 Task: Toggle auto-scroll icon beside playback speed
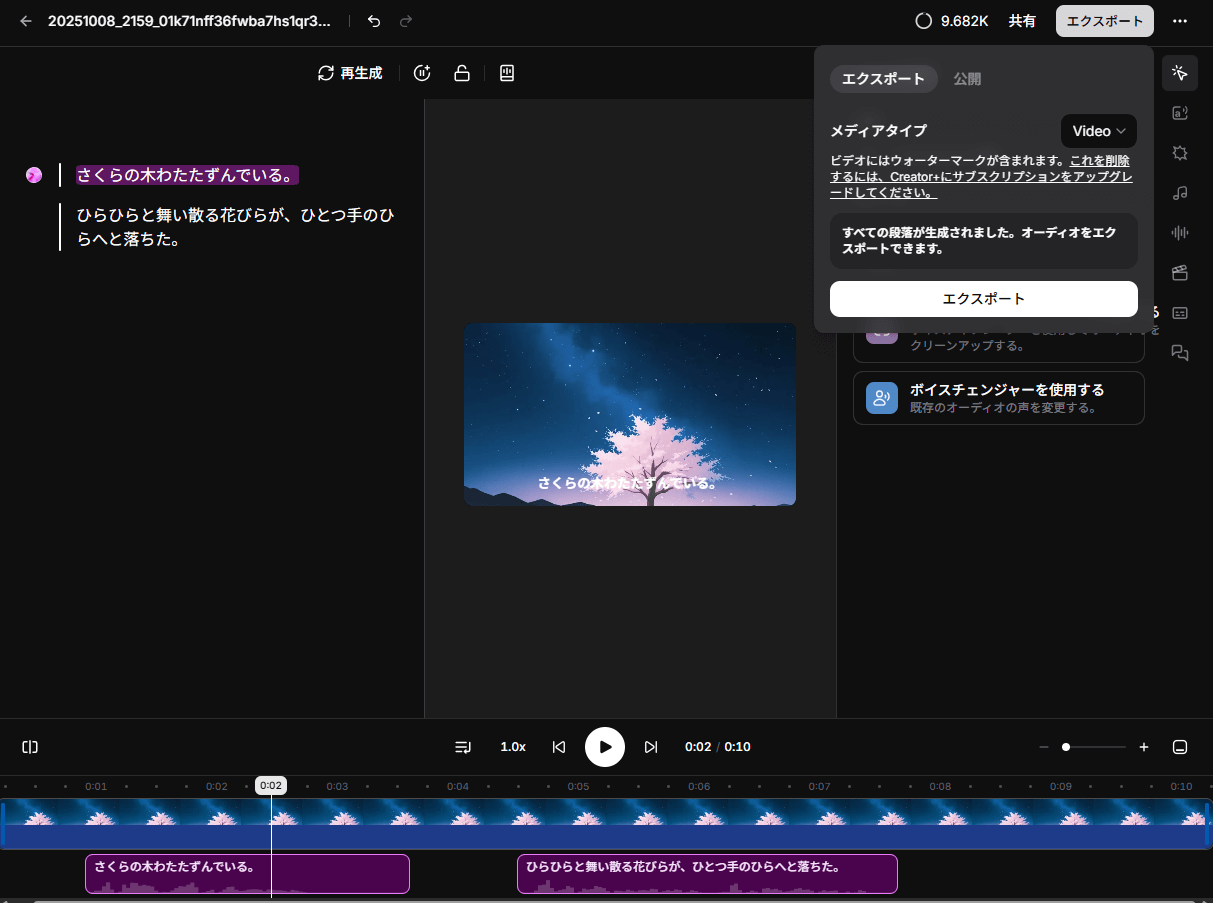coord(463,747)
